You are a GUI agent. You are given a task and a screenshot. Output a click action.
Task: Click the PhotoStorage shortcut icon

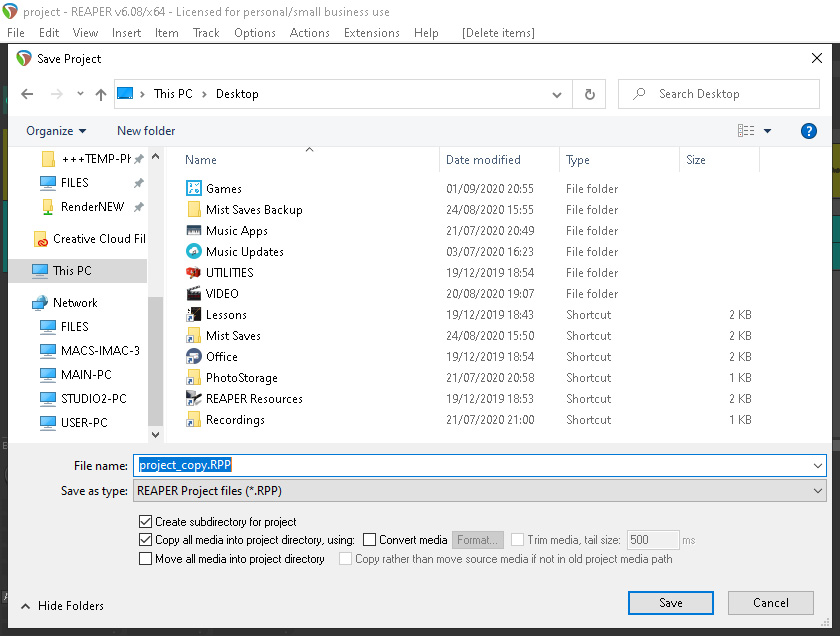[193, 378]
